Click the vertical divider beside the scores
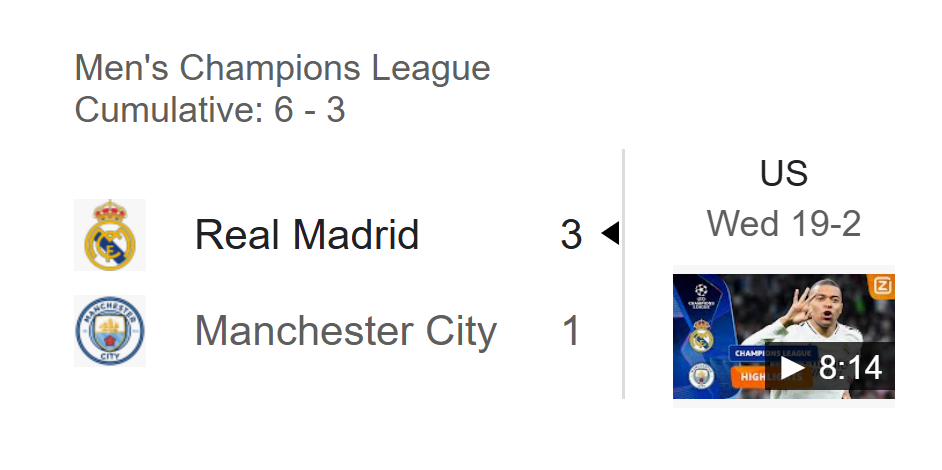This screenshot has width=942, height=470. coord(624,274)
